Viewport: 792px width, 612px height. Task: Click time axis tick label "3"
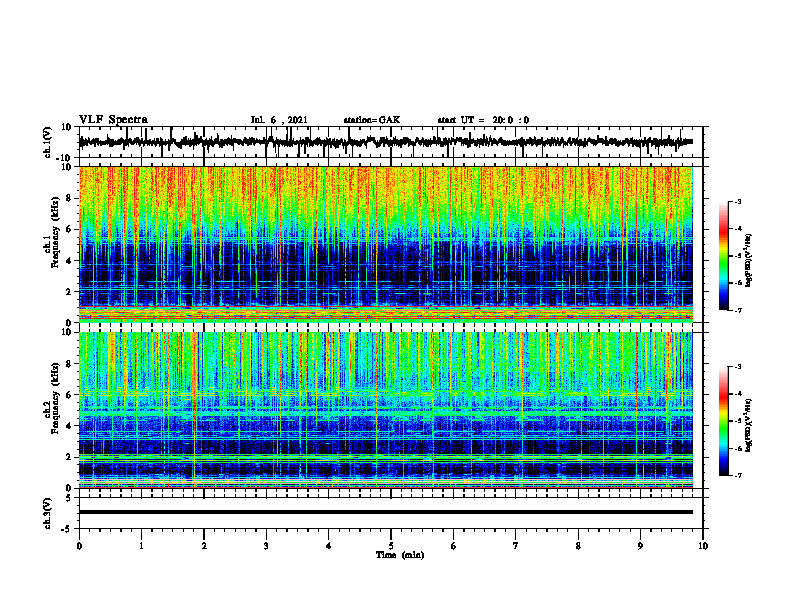point(266,546)
